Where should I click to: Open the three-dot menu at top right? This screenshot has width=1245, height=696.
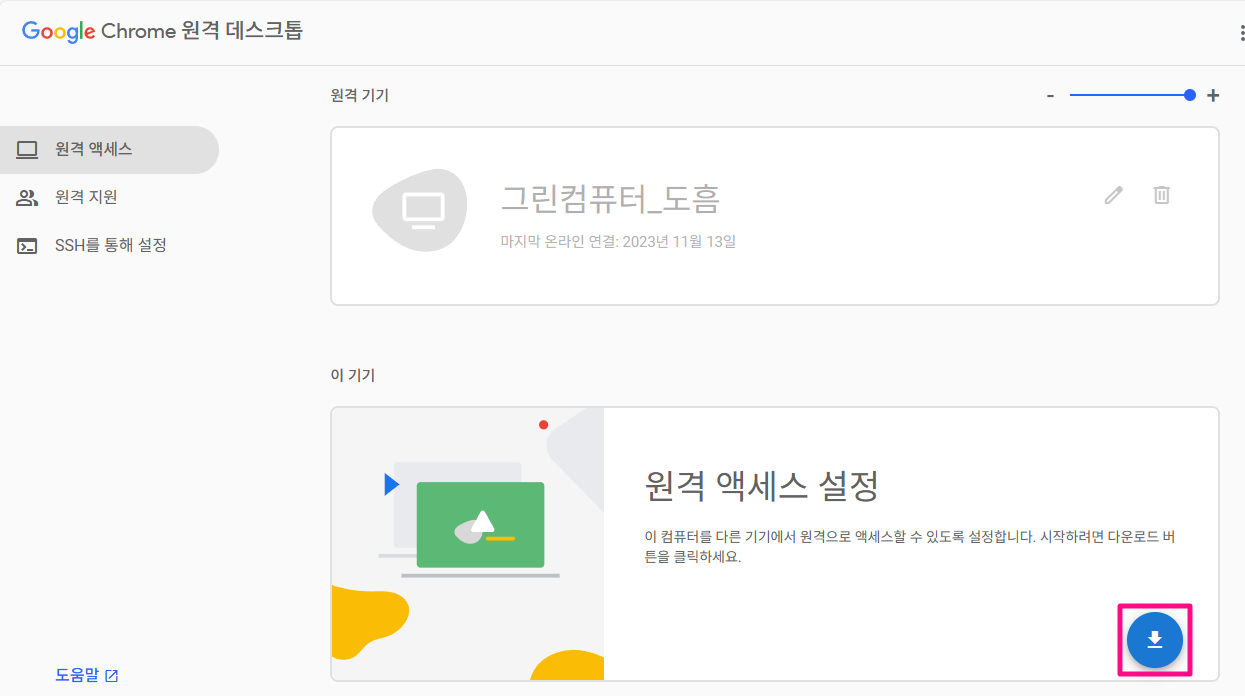pos(1241,33)
